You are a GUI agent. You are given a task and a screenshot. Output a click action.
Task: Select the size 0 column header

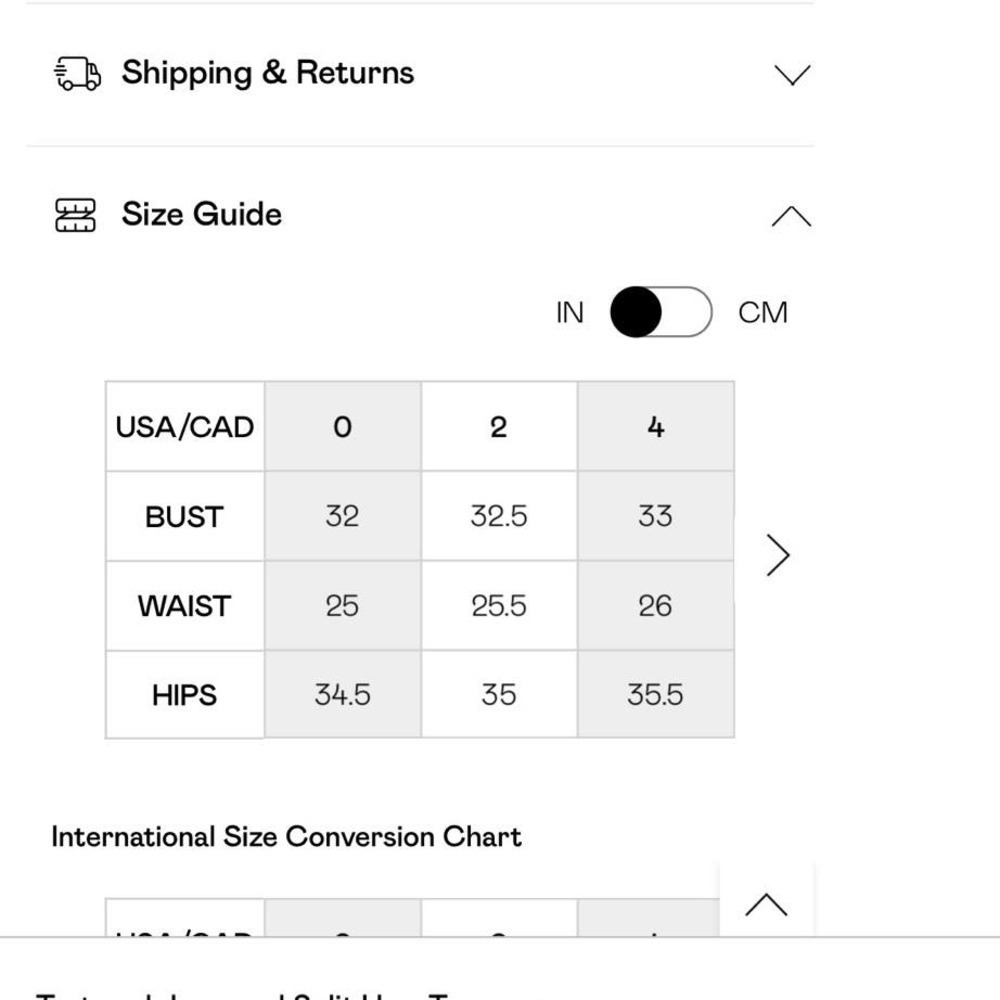342,427
